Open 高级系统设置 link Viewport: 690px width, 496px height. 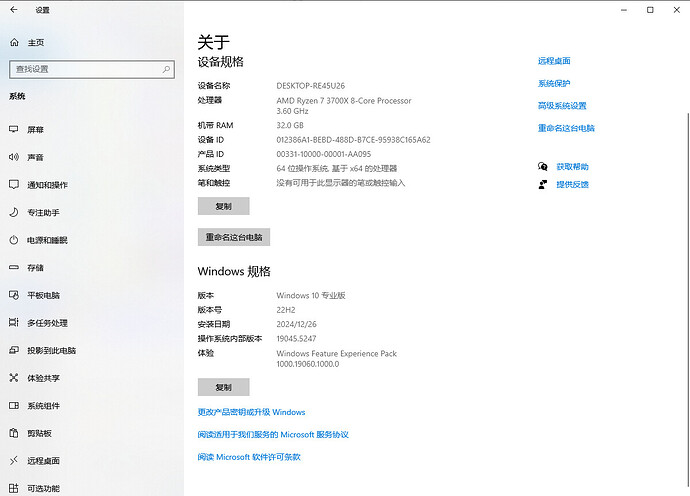coord(562,106)
